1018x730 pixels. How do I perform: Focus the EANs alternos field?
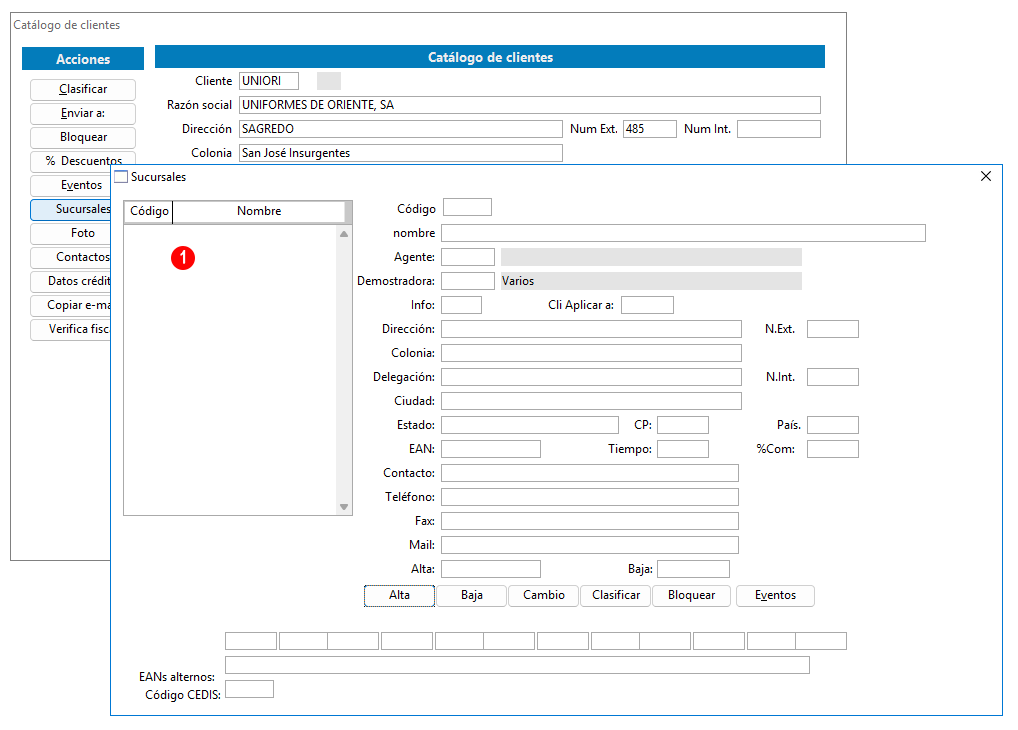coord(517,665)
